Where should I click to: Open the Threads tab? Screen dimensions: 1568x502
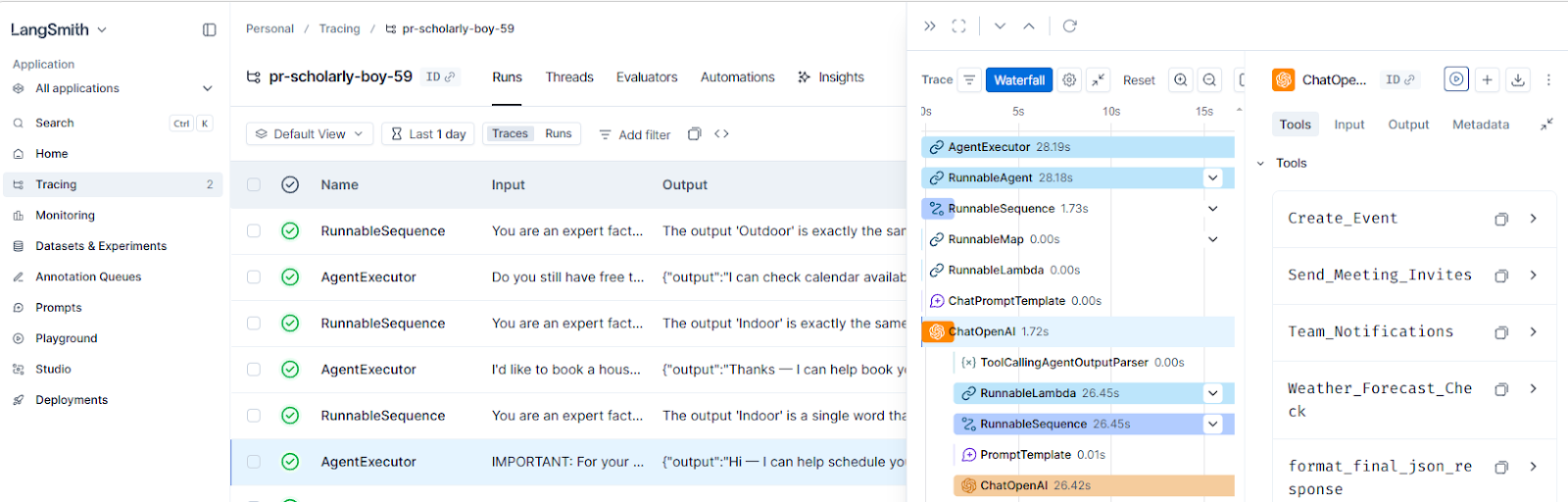[569, 76]
